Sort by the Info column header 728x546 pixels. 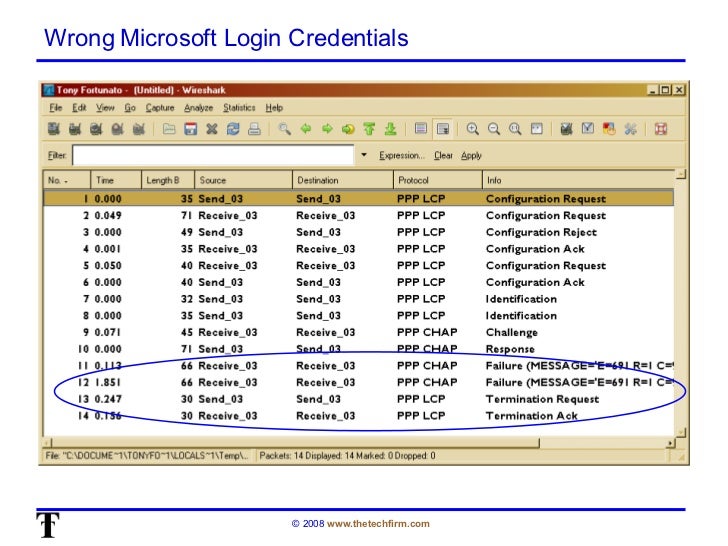click(x=578, y=180)
